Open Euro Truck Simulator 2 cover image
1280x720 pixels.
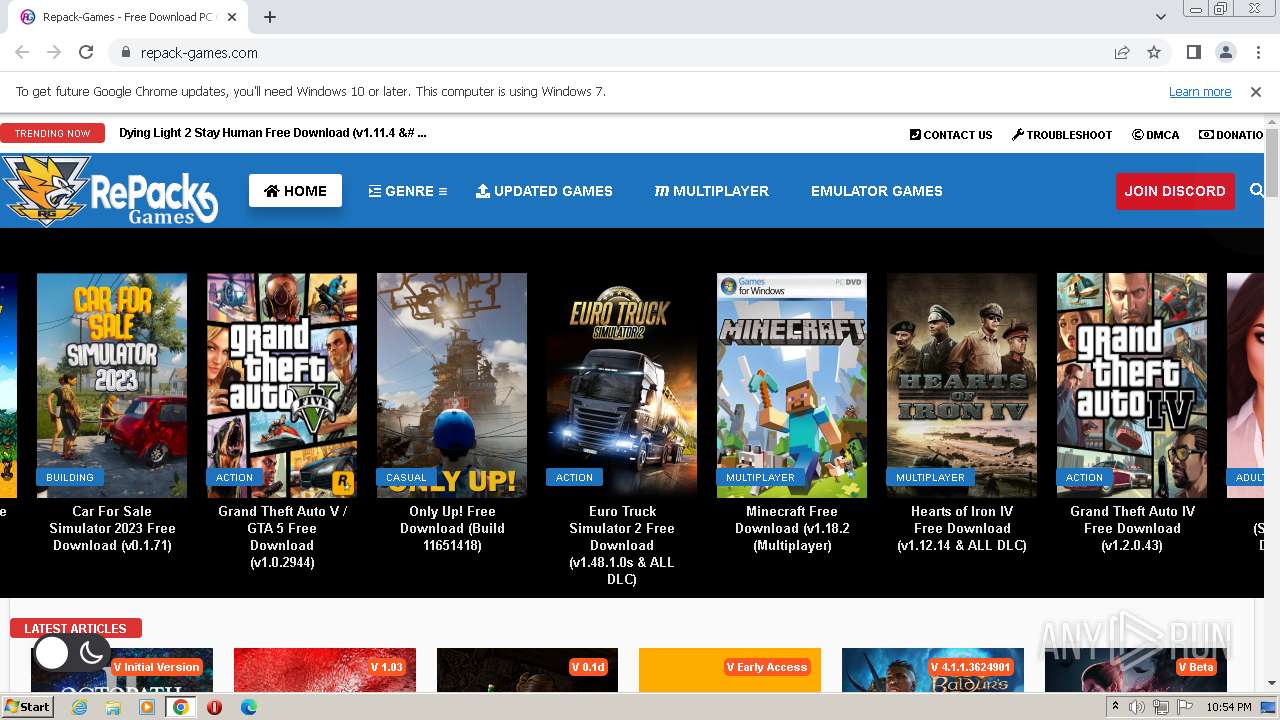coord(622,385)
